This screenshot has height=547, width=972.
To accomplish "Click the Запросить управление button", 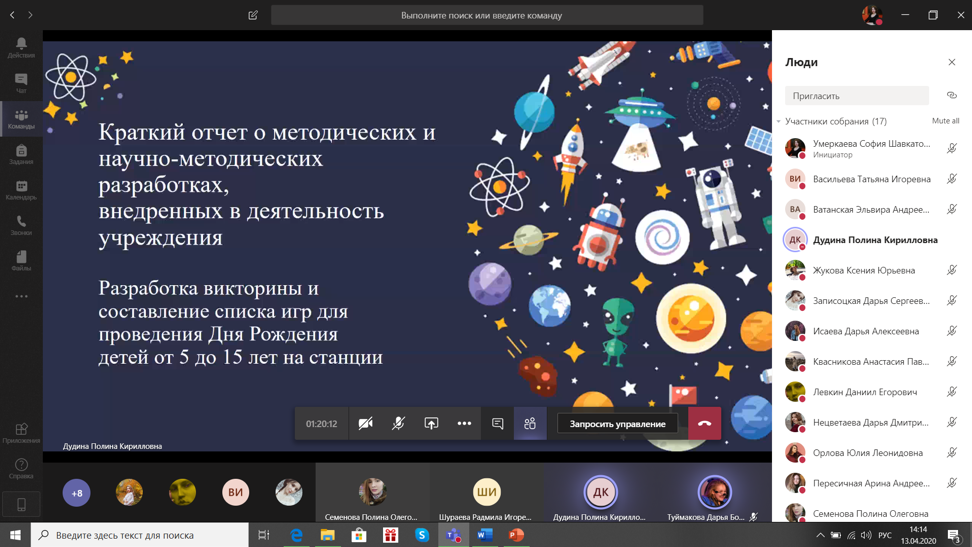I will (x=617, y=424).
